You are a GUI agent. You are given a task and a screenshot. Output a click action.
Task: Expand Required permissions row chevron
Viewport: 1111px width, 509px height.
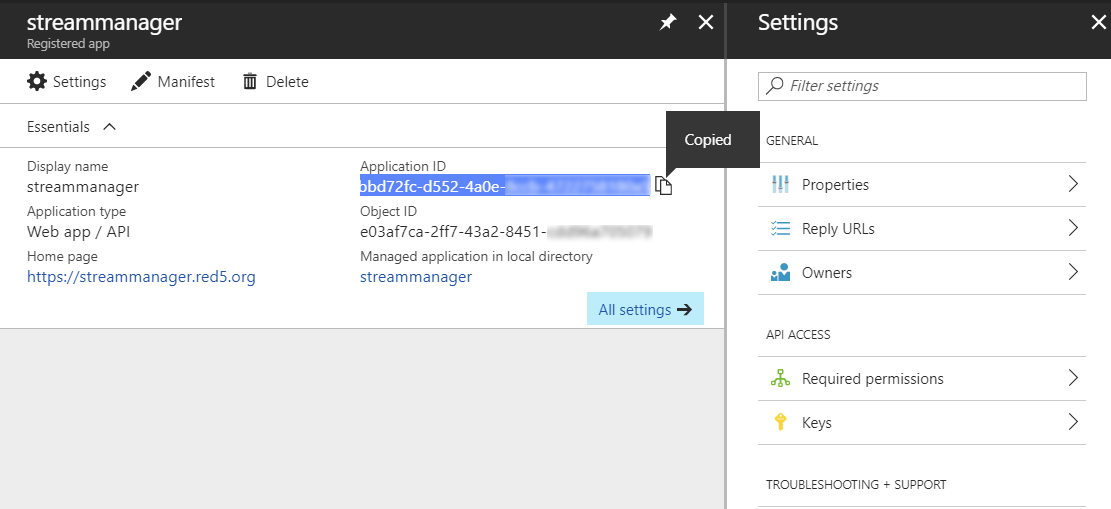[1073, 379]
